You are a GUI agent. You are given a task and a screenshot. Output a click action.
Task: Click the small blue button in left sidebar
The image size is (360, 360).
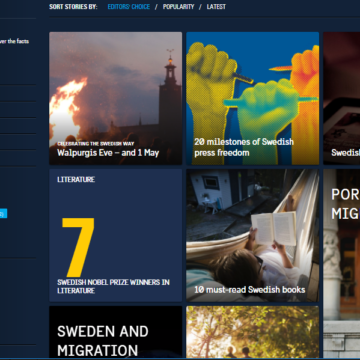pyautogui.click(x=3, y=213)
